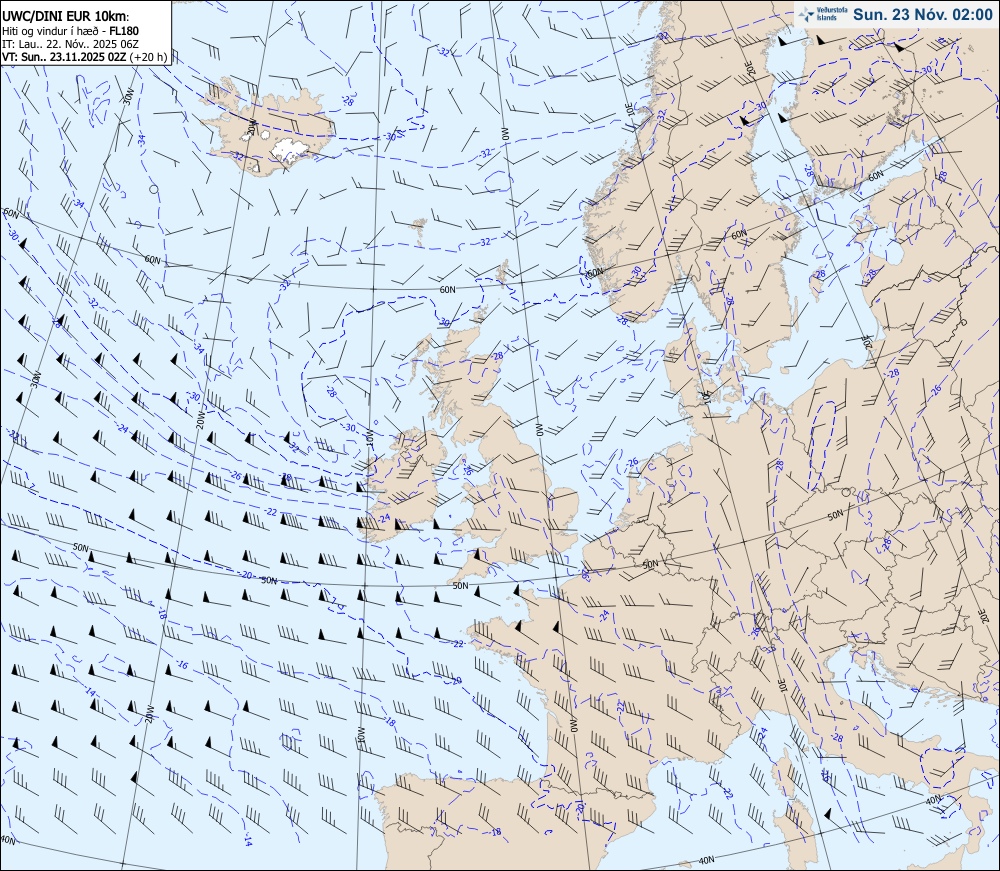Image resolution: width=1000 pixels, height=871 pixels.
Task: Click the 'Sun. 23 Nóv. 02:00' timestamp
Action: [x=923, y=15]
